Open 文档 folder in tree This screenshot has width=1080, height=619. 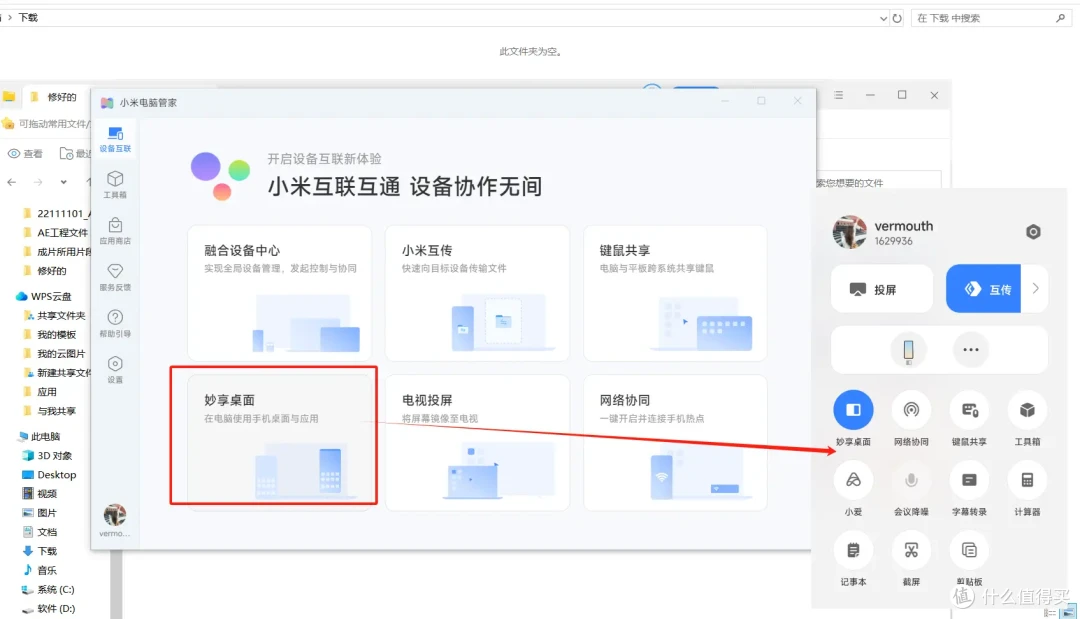[x=40, y=532]
